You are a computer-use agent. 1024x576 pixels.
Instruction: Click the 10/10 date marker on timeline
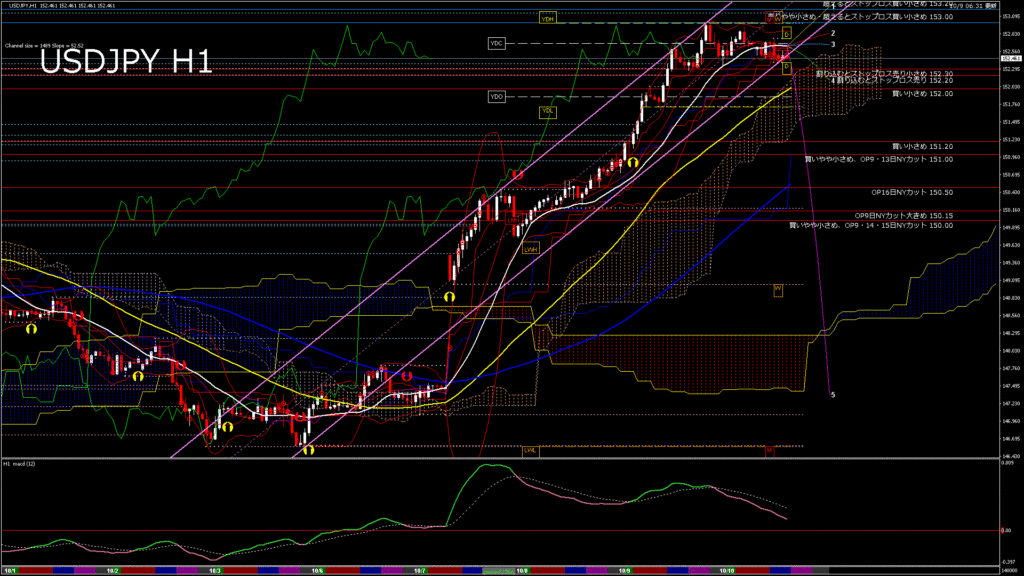coord(725,570)
